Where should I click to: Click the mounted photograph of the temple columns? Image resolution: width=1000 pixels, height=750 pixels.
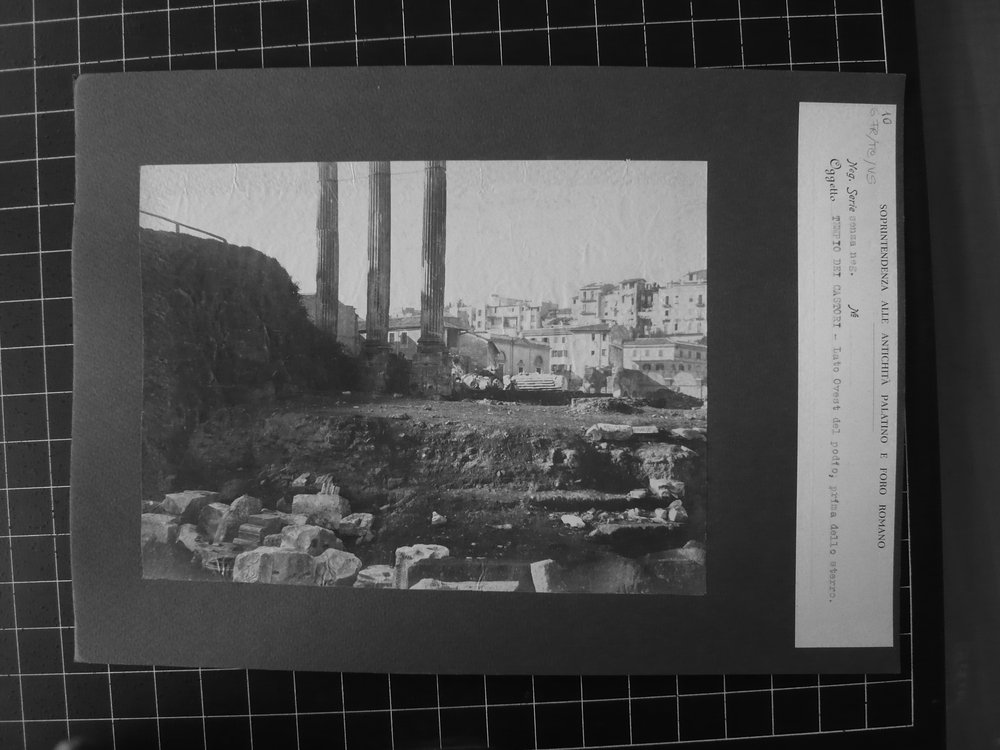tap(423, 378)
